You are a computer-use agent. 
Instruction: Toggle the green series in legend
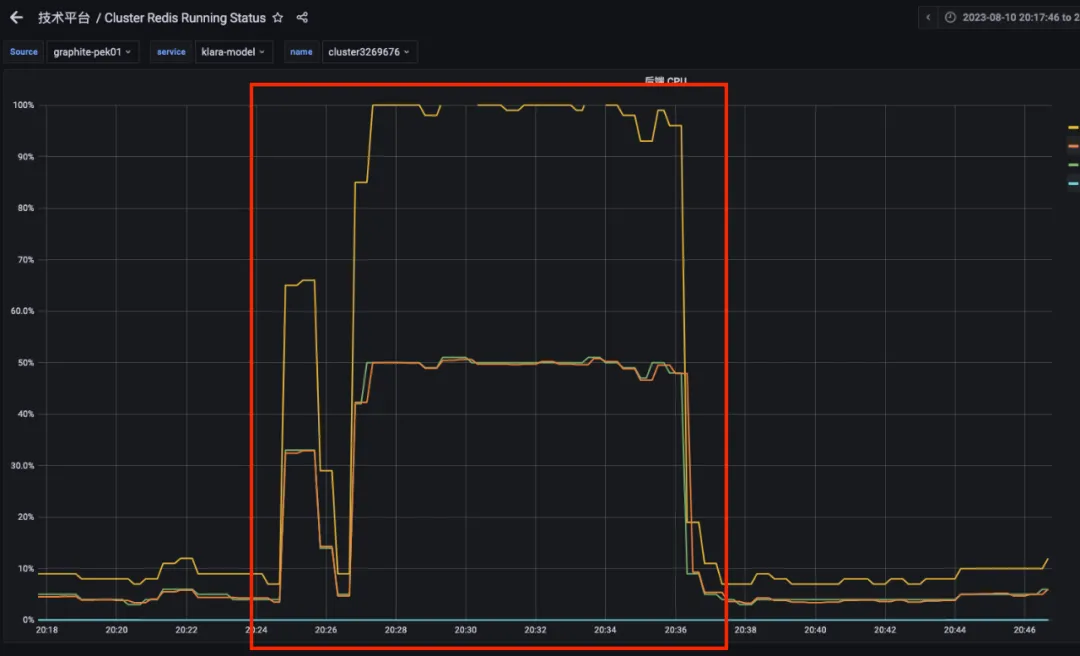point(1073,165)
